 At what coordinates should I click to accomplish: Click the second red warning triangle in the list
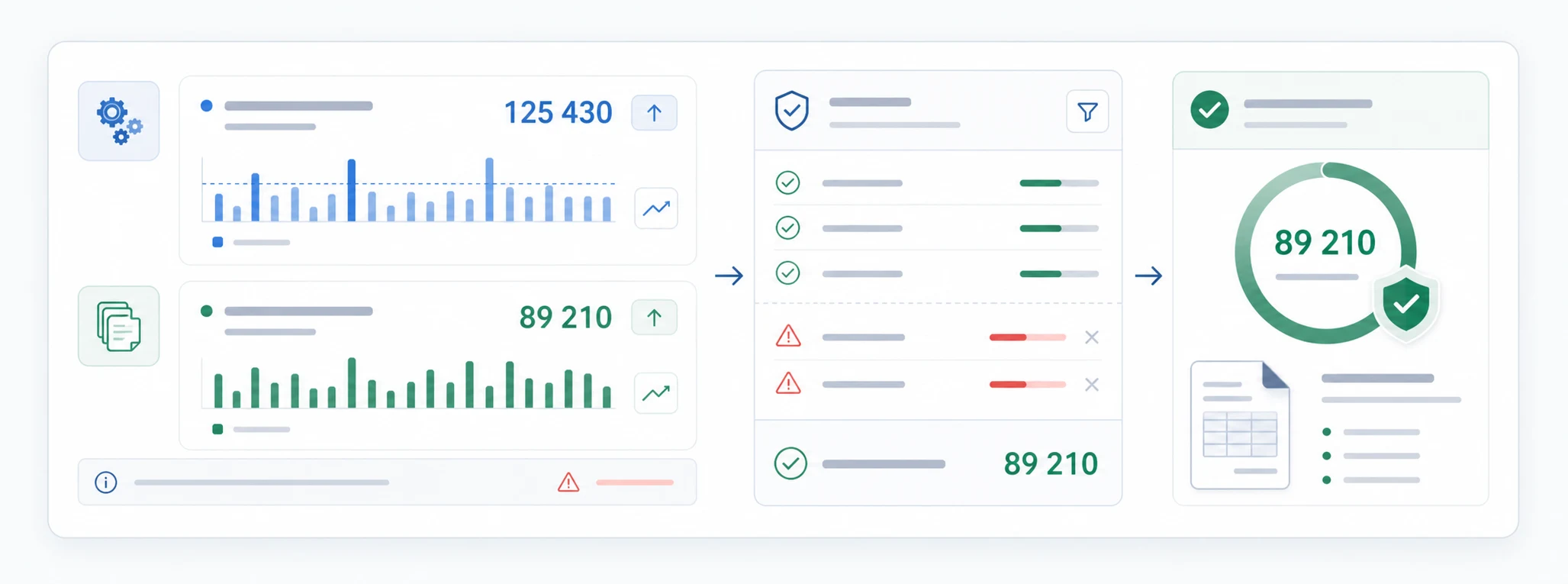[788, 383]
